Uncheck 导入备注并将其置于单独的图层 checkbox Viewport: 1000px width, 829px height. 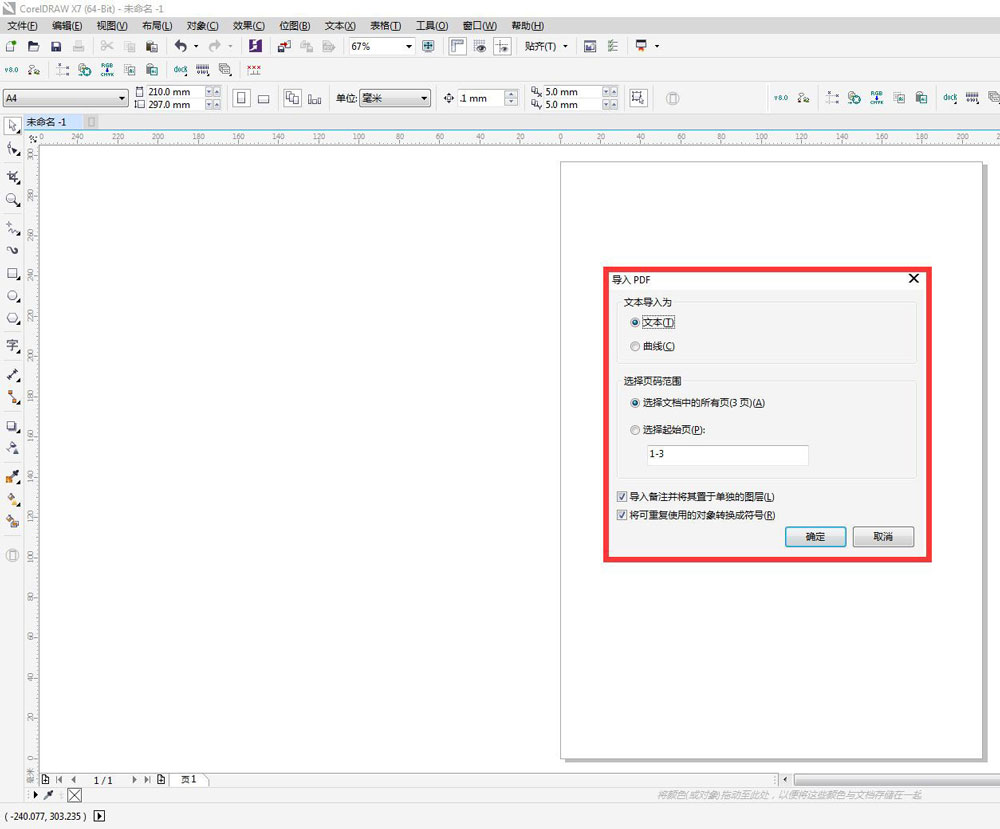[x=622, y=496]
